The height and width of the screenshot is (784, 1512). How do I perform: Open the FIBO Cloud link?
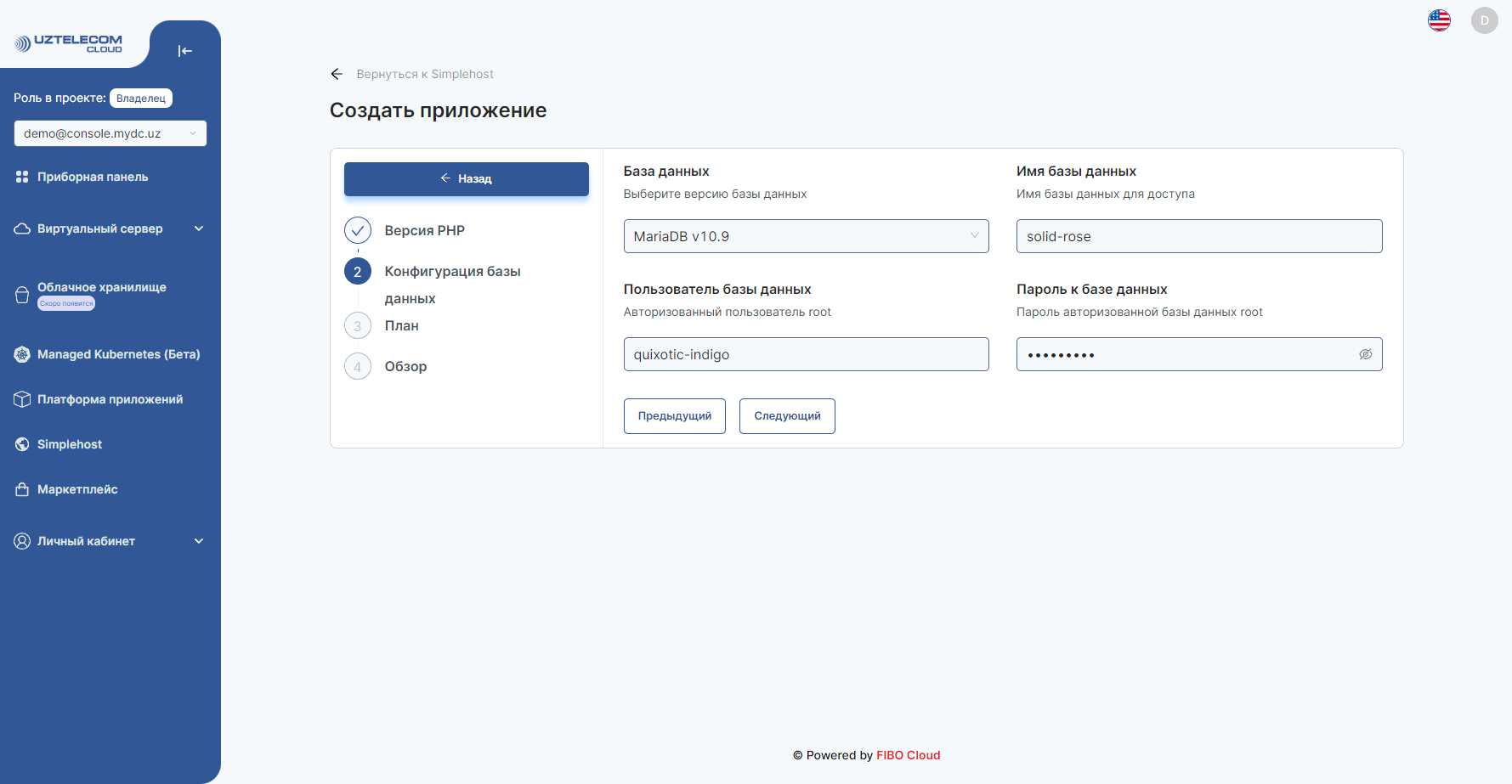908,754
